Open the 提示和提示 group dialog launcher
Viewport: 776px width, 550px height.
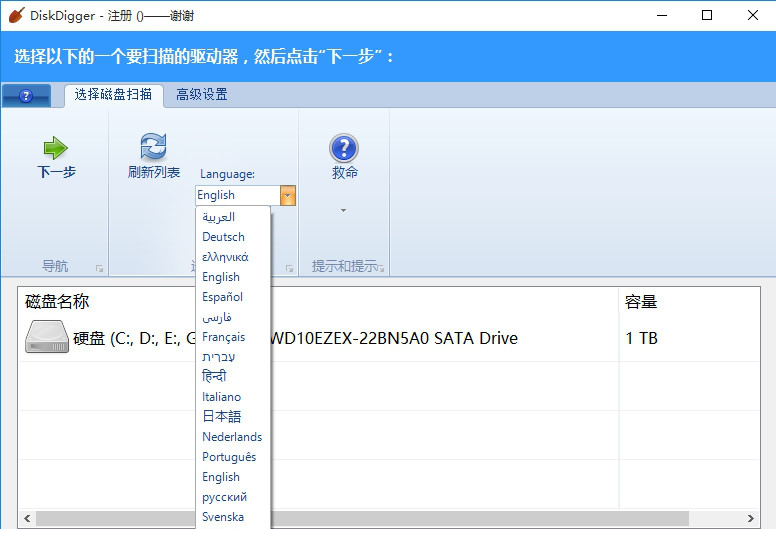tap(381, 268)
